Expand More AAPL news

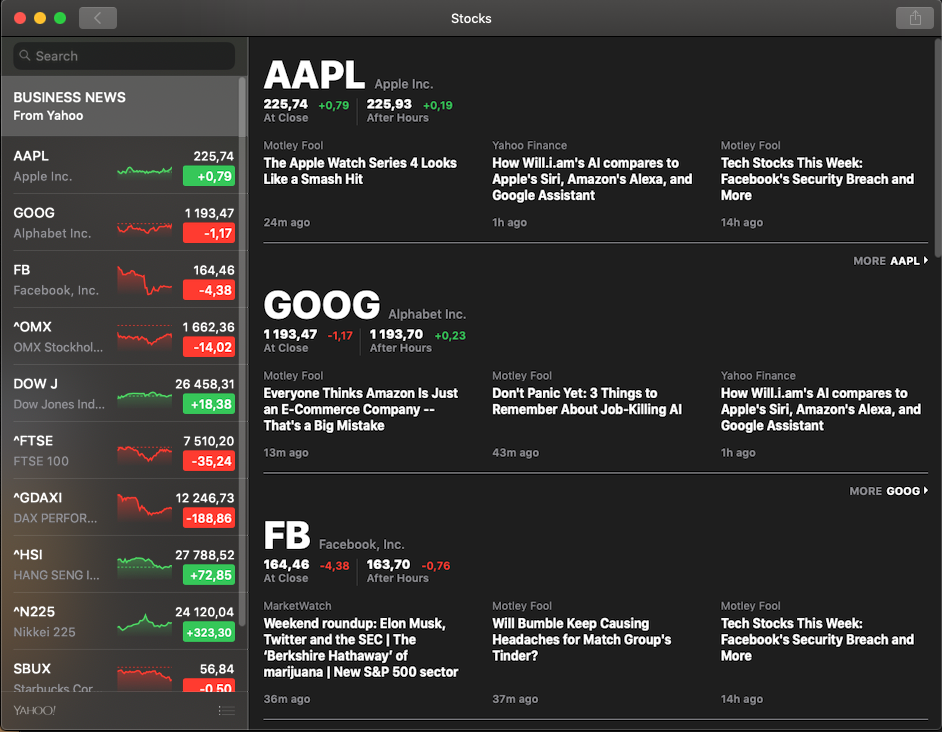coord(890,261)
